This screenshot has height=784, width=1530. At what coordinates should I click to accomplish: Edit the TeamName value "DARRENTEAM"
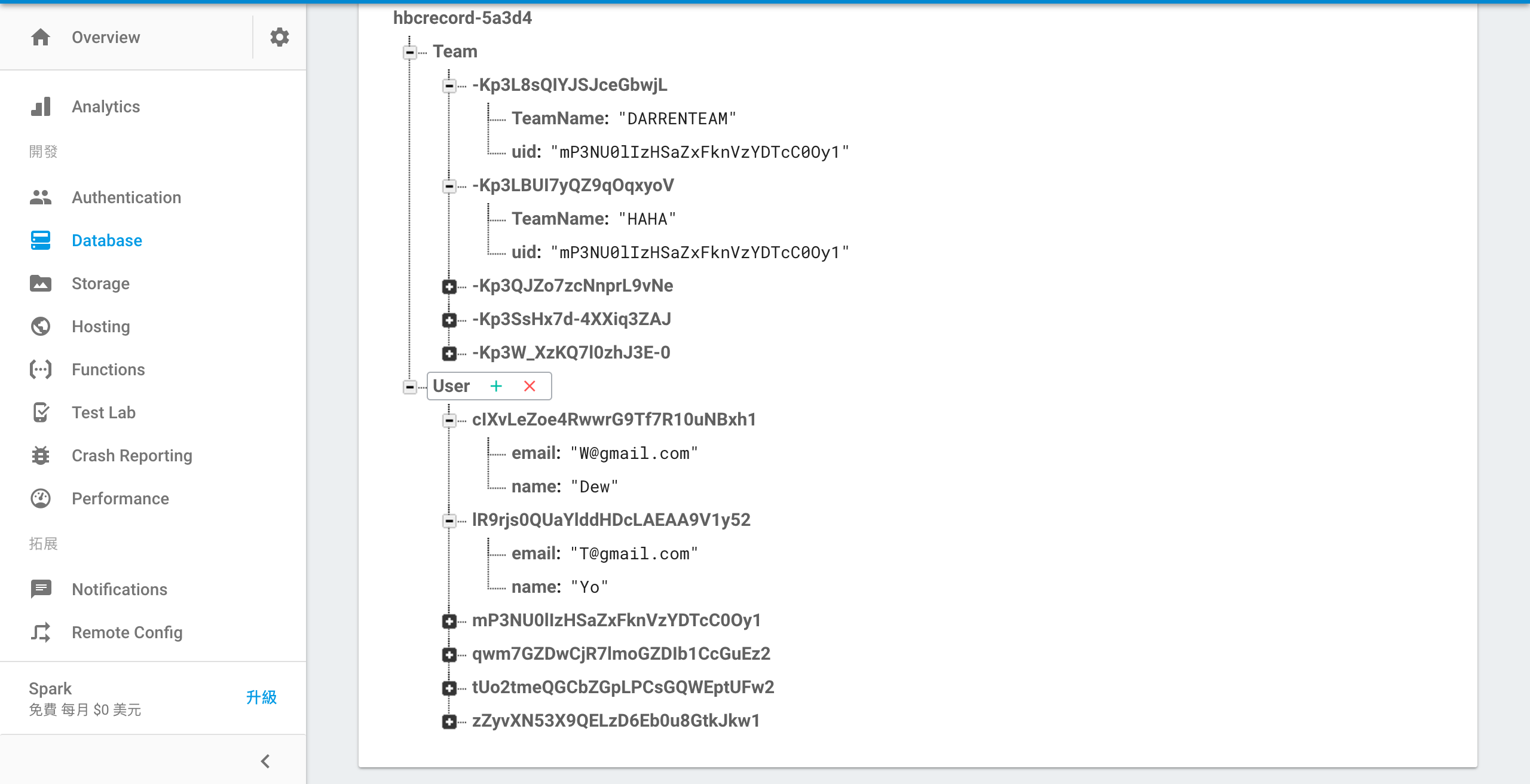click(677, 118)
